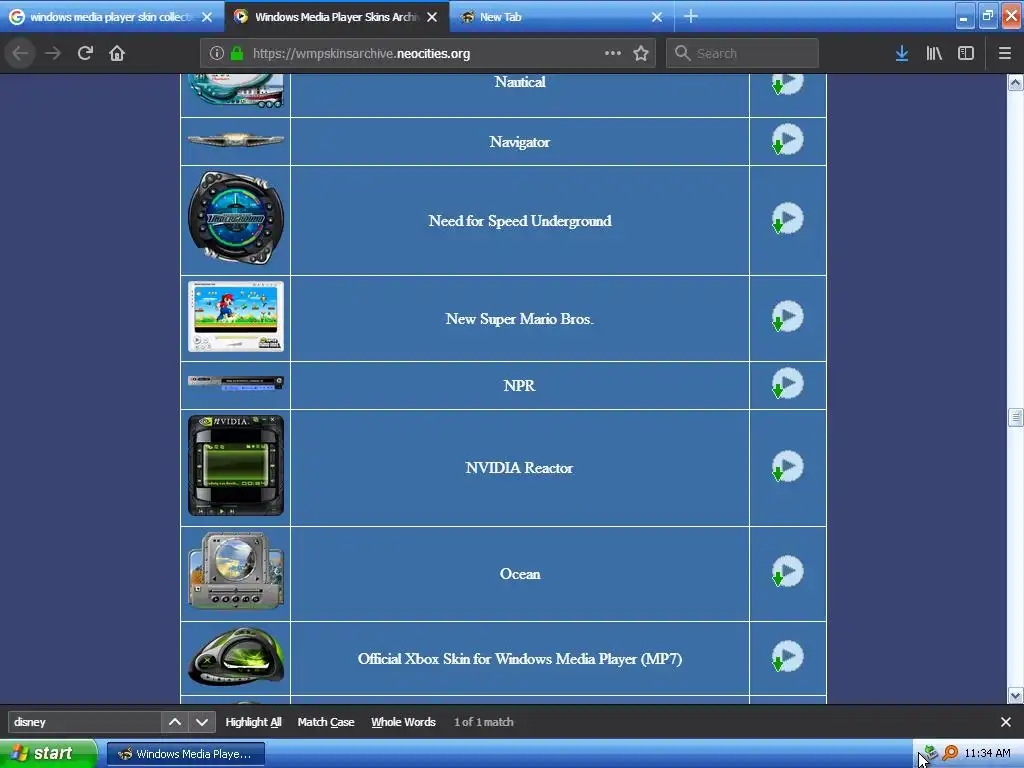The width and height of the screenshot is (1024, 768).
Task: Jump to next find match
Action: pos(202,722)
